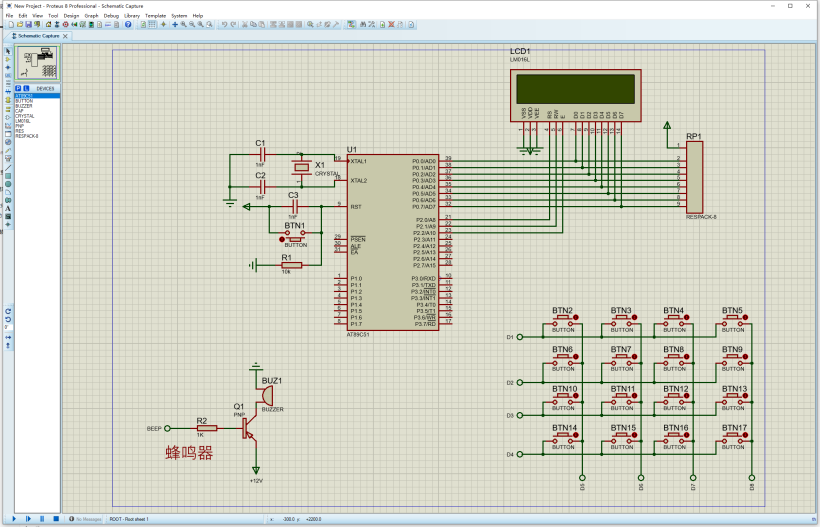
Task: Click the overview thumbnail of the schematic
Action: (39, 63)
